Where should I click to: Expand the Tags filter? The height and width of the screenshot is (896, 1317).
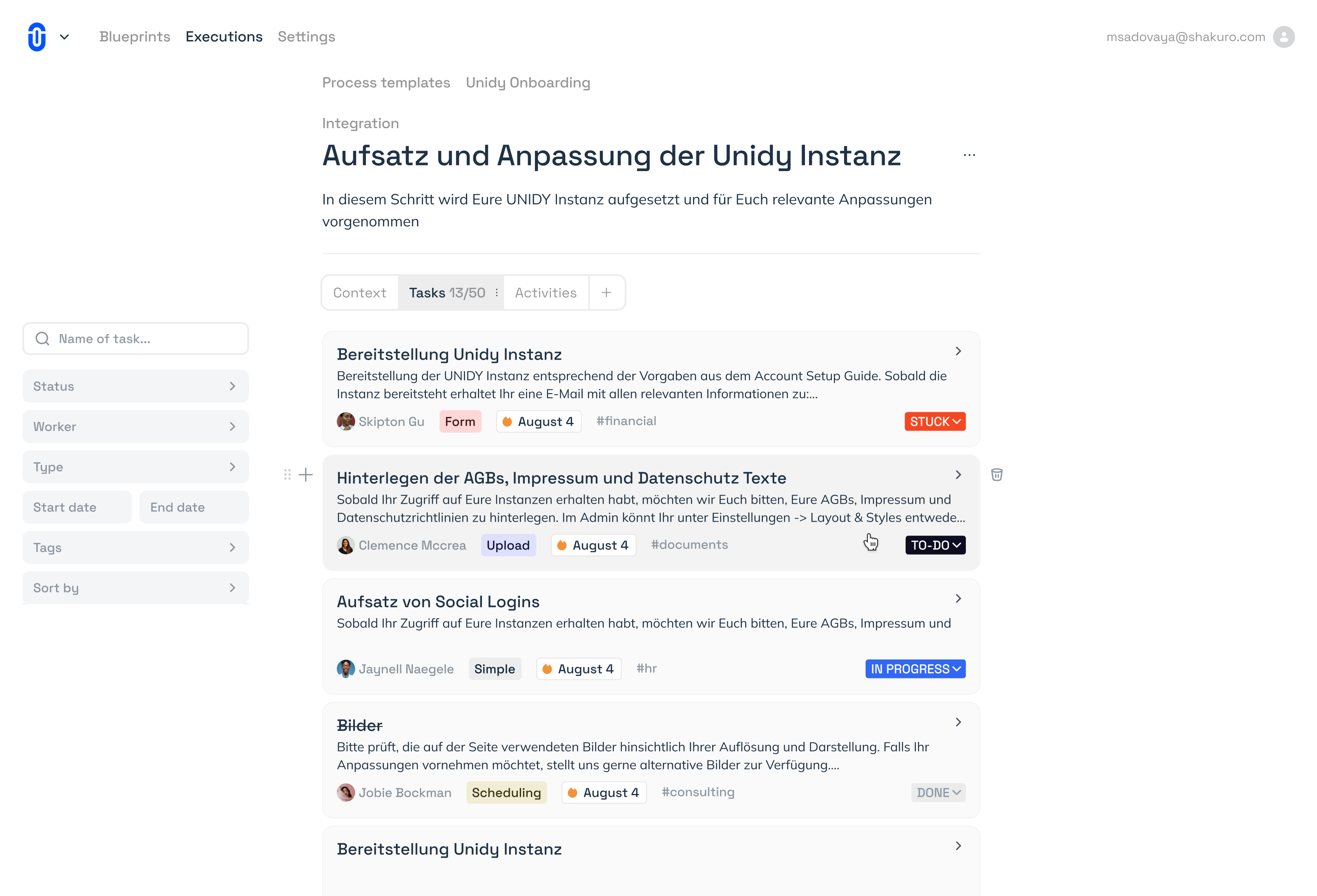[x=136, y=548]
